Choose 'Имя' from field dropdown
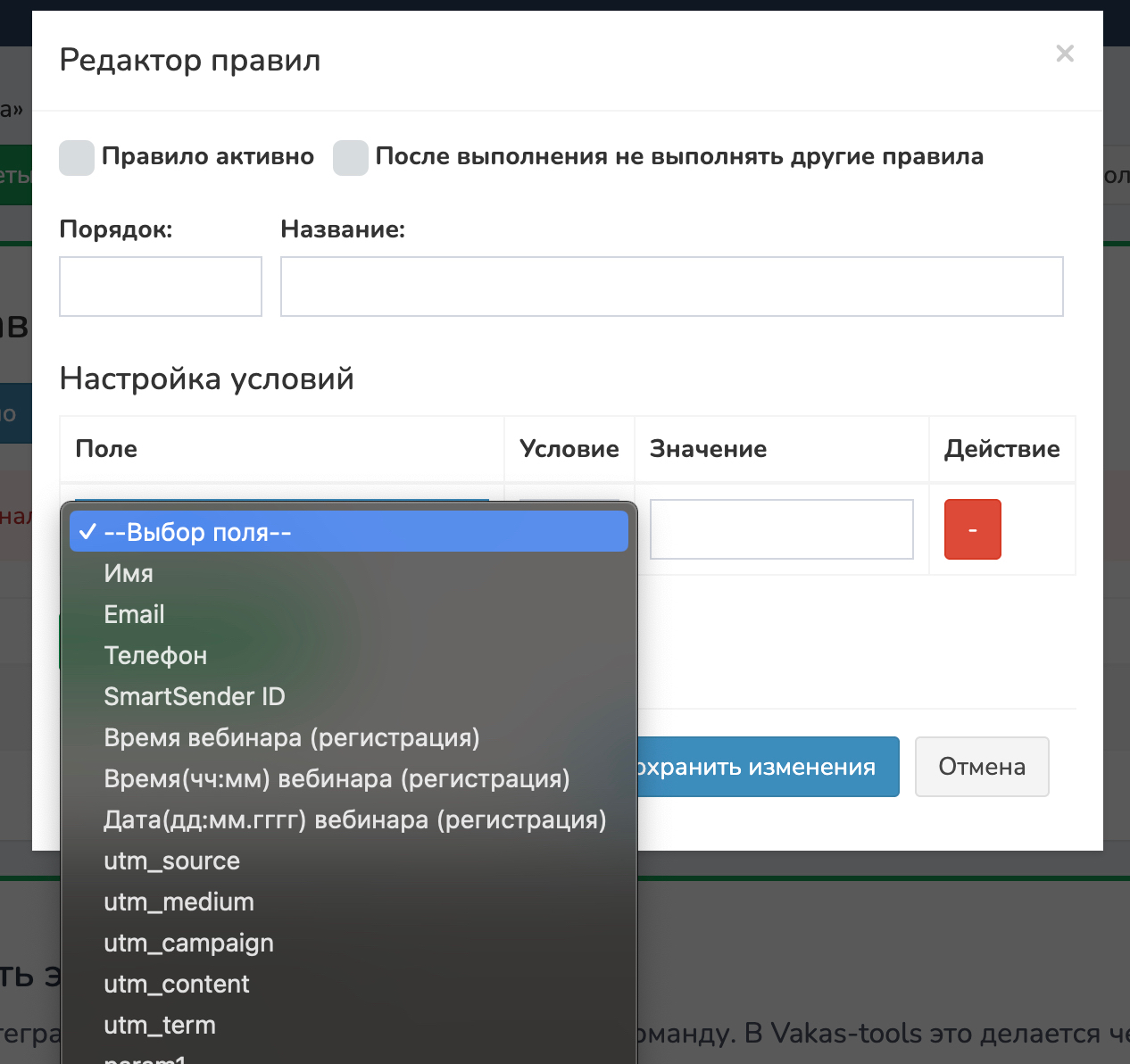Screen dimensions: 1130x1064 [129, 573]
